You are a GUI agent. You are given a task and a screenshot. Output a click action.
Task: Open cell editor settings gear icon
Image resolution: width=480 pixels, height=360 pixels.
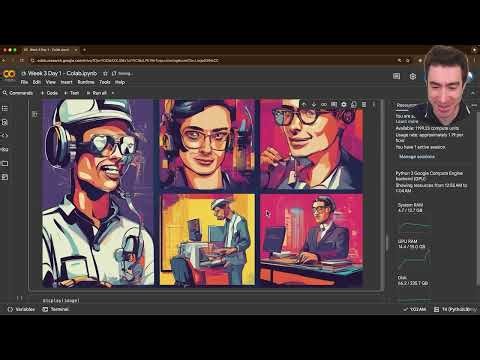[344, 104]
